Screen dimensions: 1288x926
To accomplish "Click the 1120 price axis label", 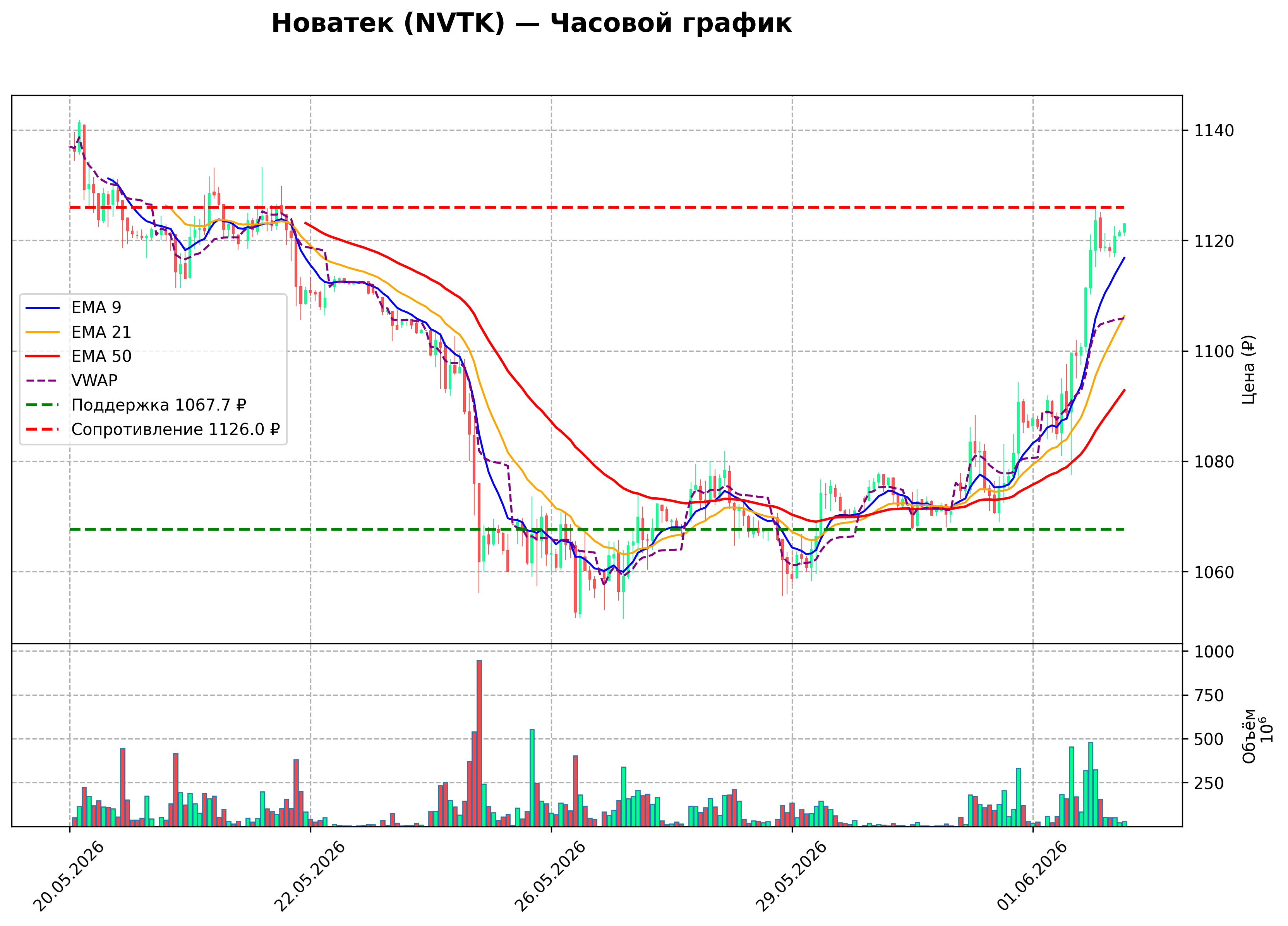I will coord(1214,241).
